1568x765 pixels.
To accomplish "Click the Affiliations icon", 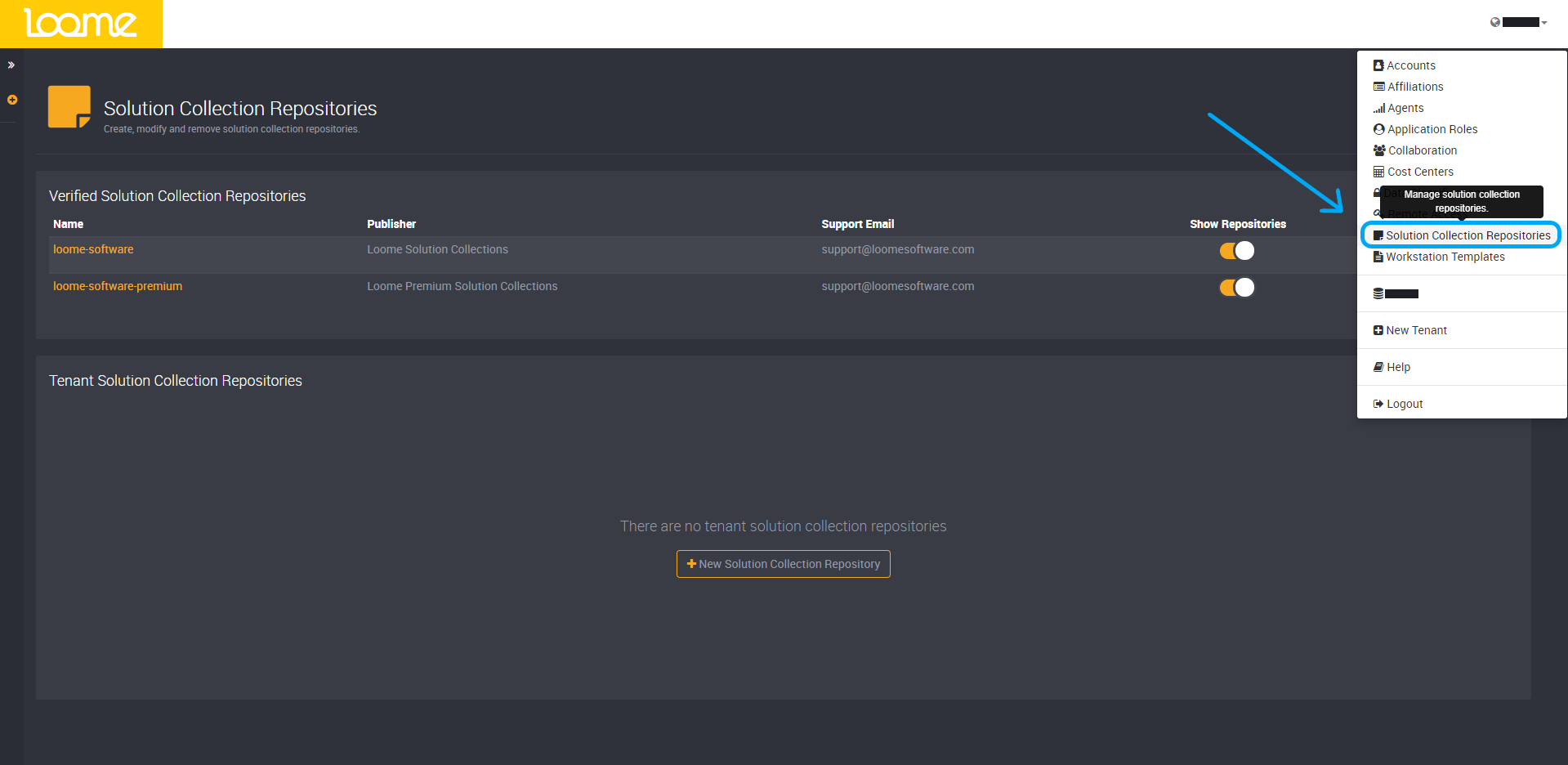I will click(x=1379, y=87).
